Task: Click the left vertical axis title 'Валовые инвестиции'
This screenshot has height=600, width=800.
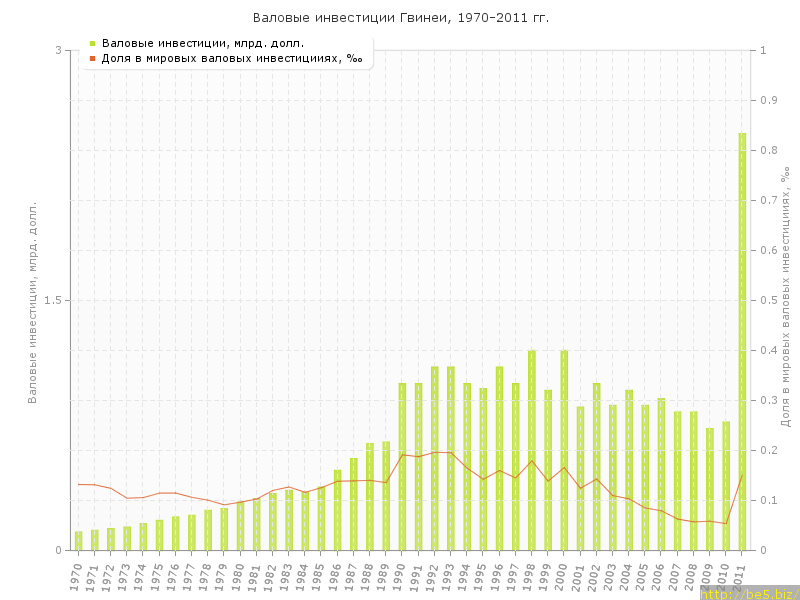Action: pyautogui.click(x=32, y=300)
